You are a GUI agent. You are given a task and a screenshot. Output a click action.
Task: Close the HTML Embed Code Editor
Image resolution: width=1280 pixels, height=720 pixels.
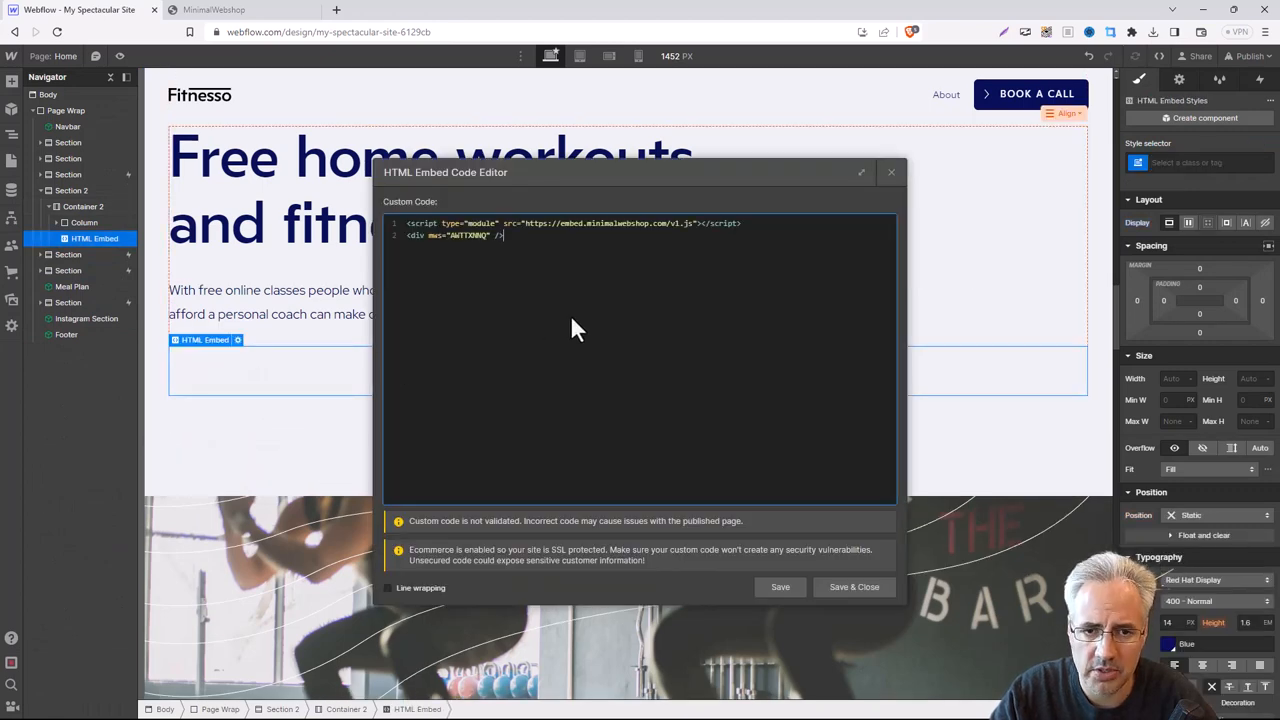[892, 172]
